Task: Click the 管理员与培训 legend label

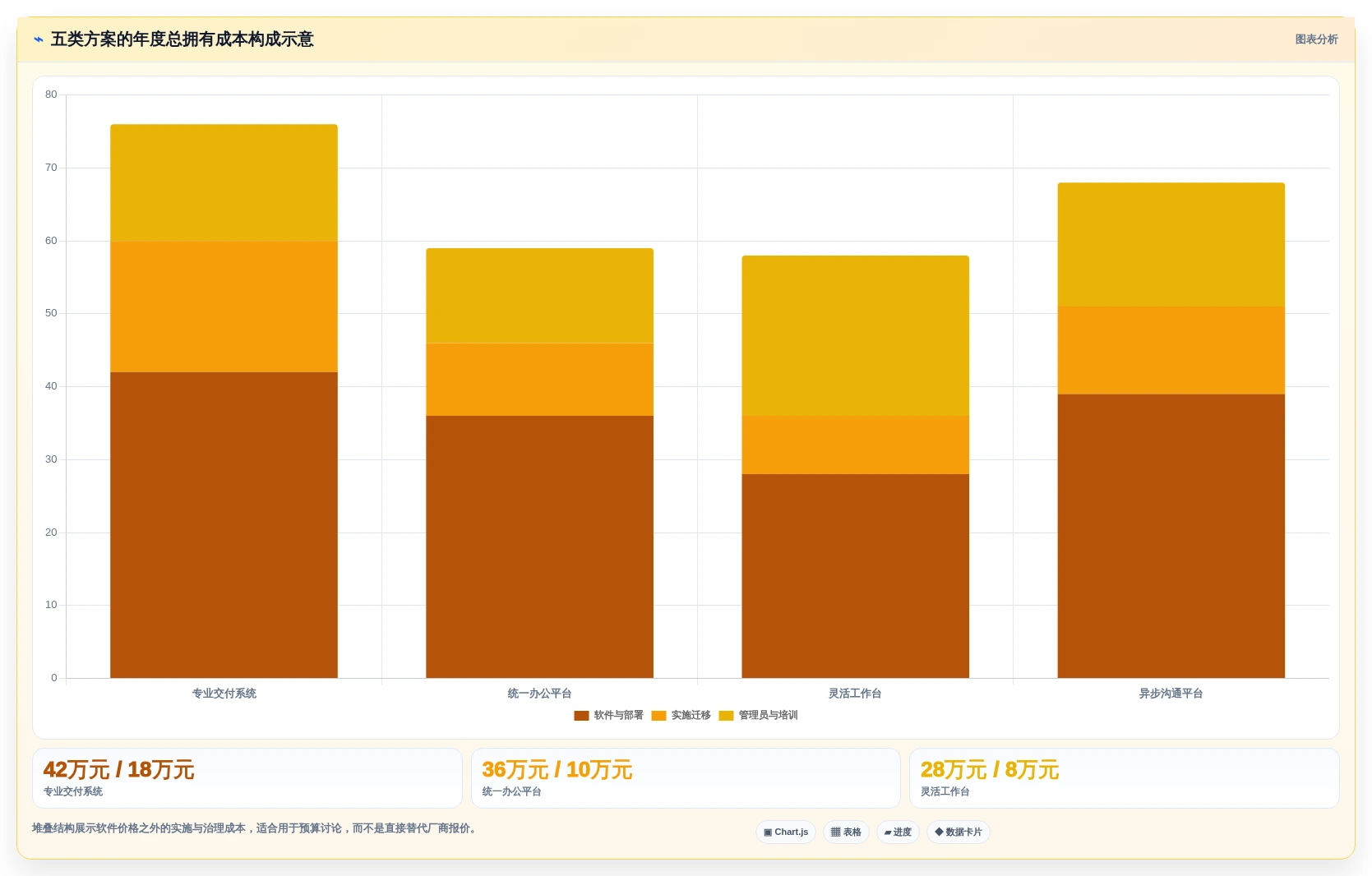Action: [768, 716]
